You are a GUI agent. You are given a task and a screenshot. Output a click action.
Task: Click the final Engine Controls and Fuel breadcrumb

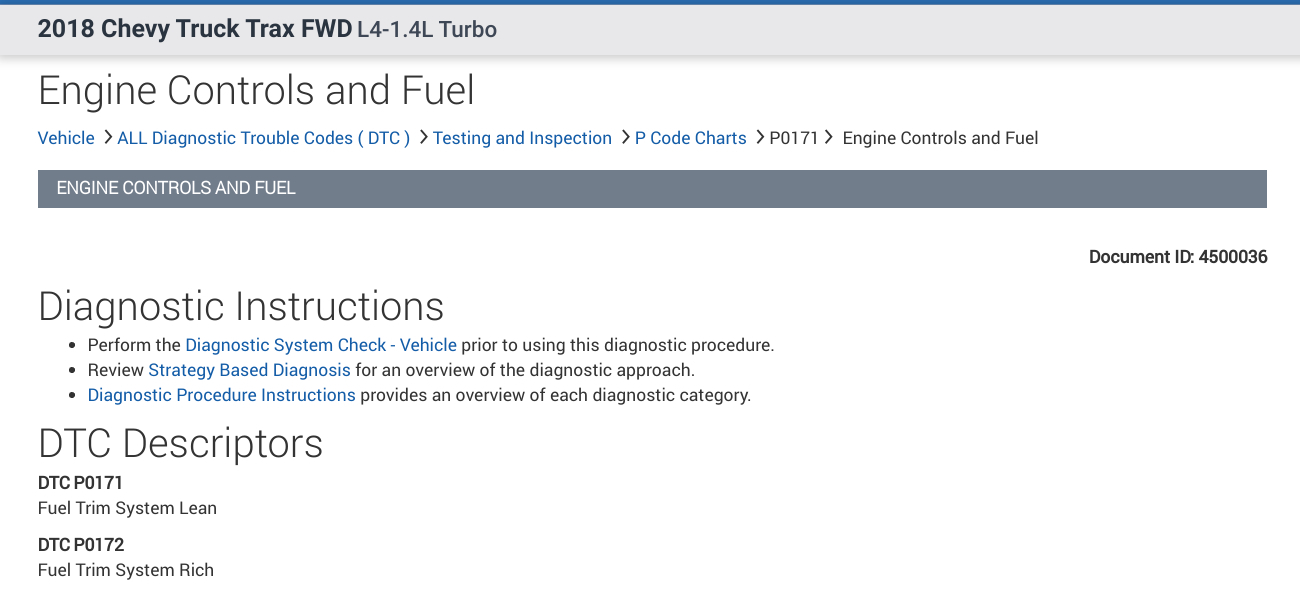click(940, 138)
